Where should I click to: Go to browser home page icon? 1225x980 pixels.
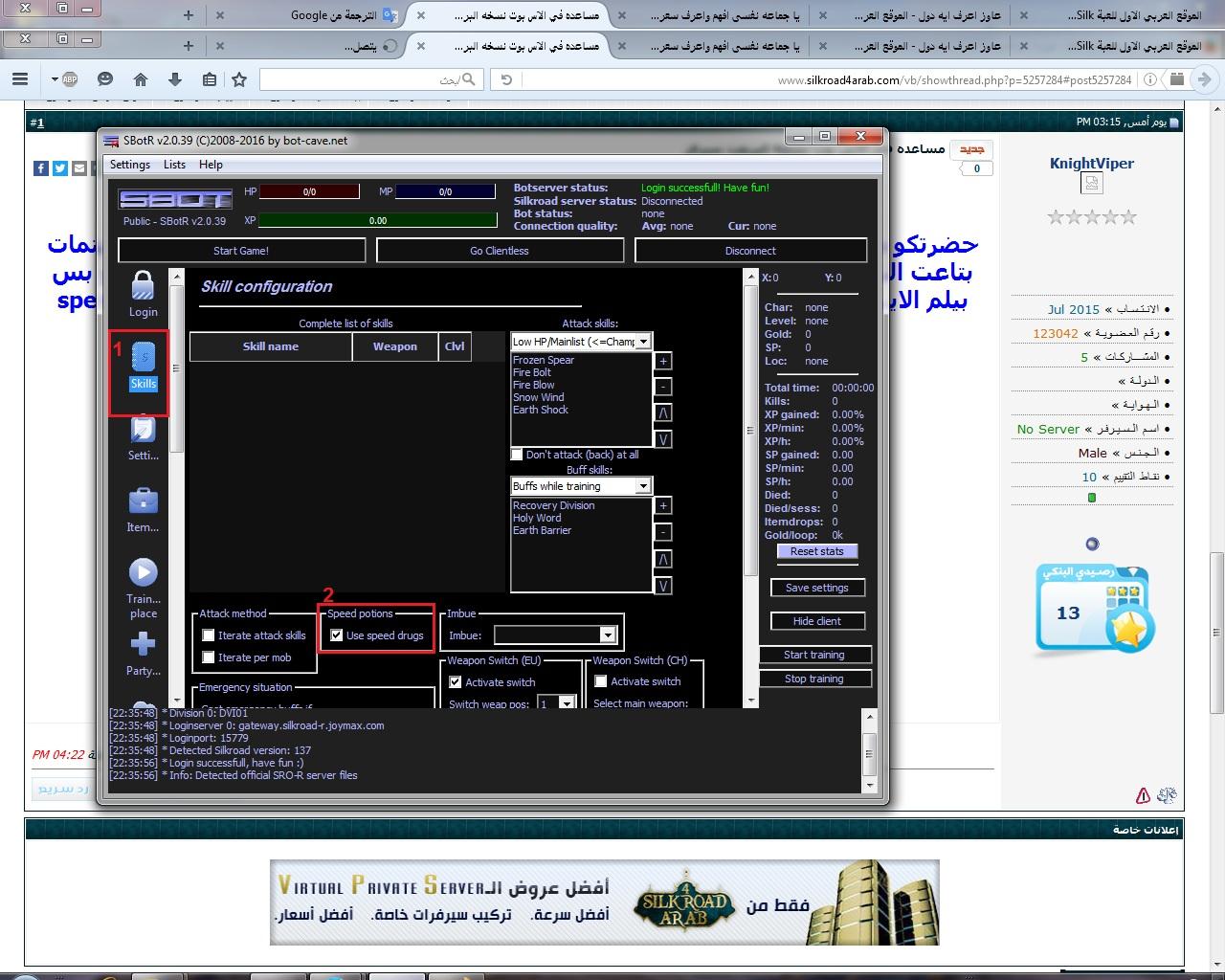tap(140, 79)
